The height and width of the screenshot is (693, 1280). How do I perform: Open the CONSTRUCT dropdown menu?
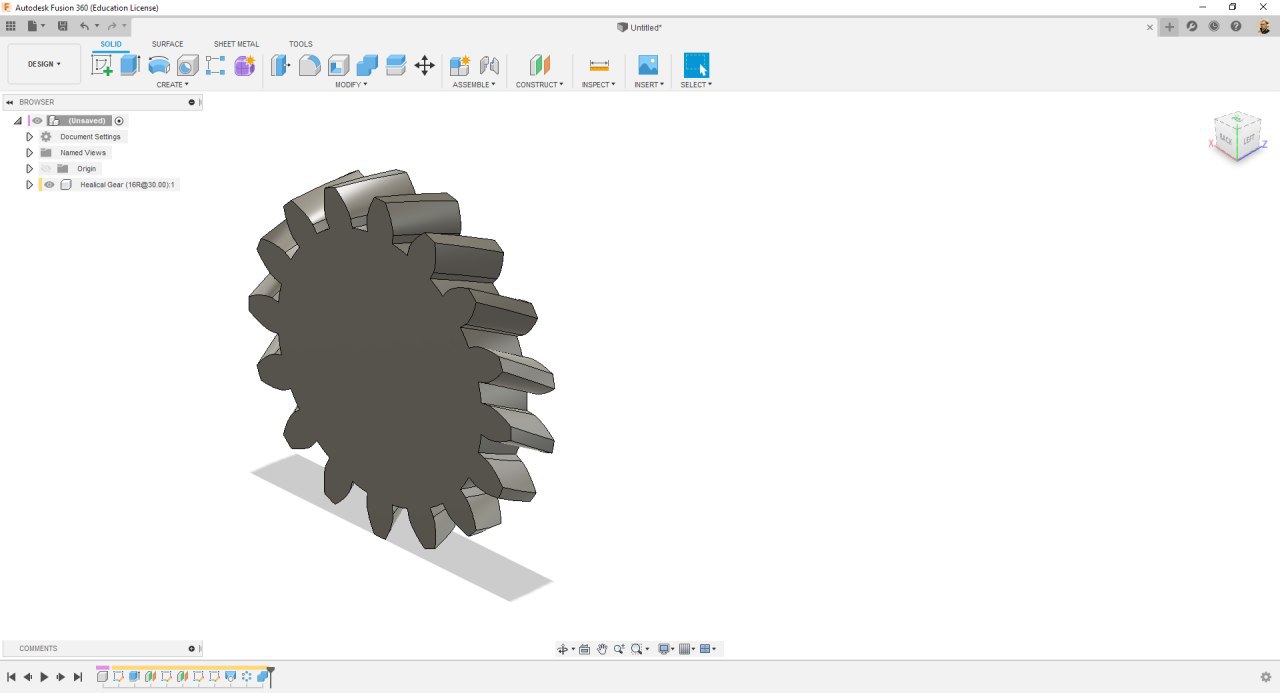[x=540, y=85]
